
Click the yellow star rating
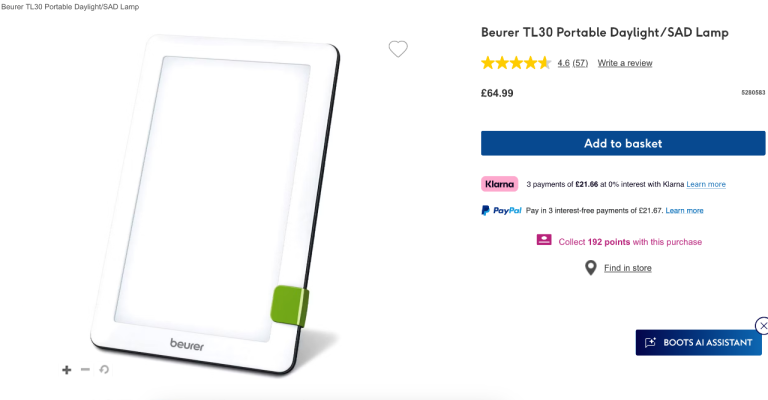(x=516, y=63)
